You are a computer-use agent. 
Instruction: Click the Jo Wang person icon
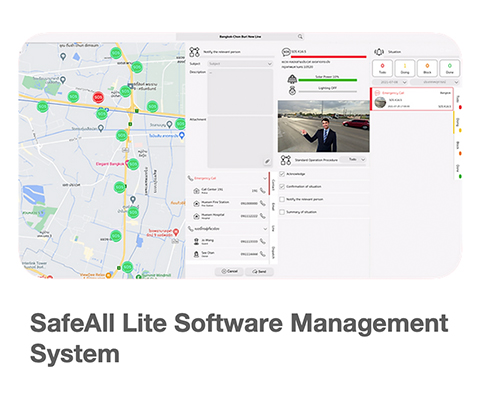[x=196, y=241]
